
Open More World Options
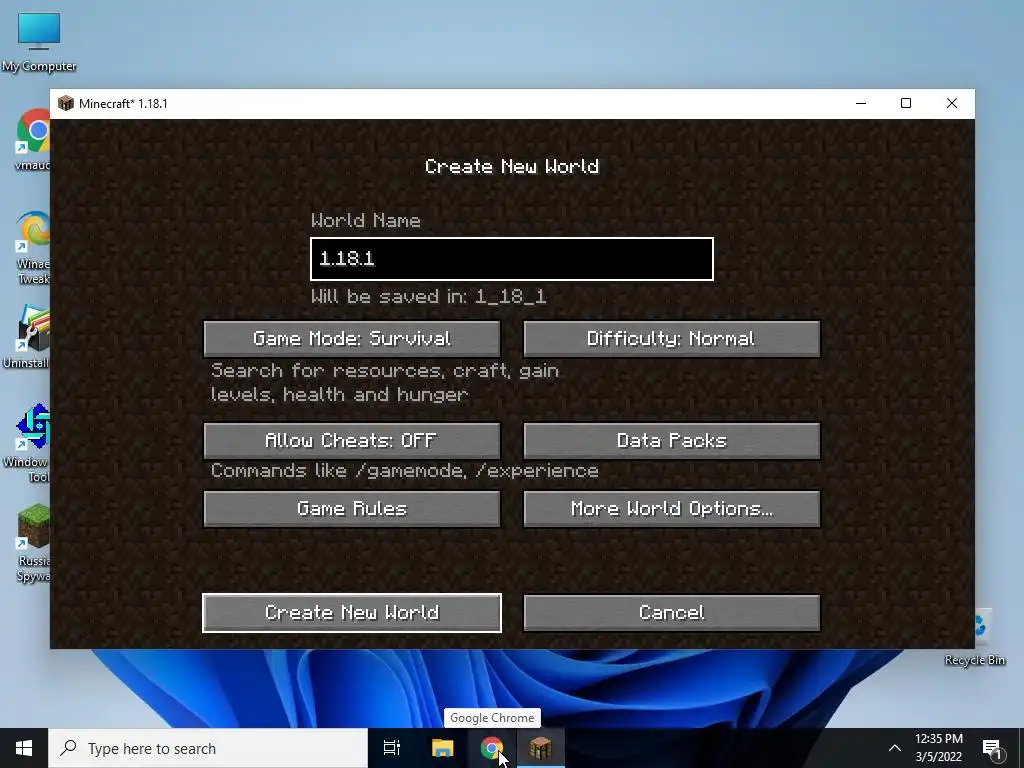[671, 509]
